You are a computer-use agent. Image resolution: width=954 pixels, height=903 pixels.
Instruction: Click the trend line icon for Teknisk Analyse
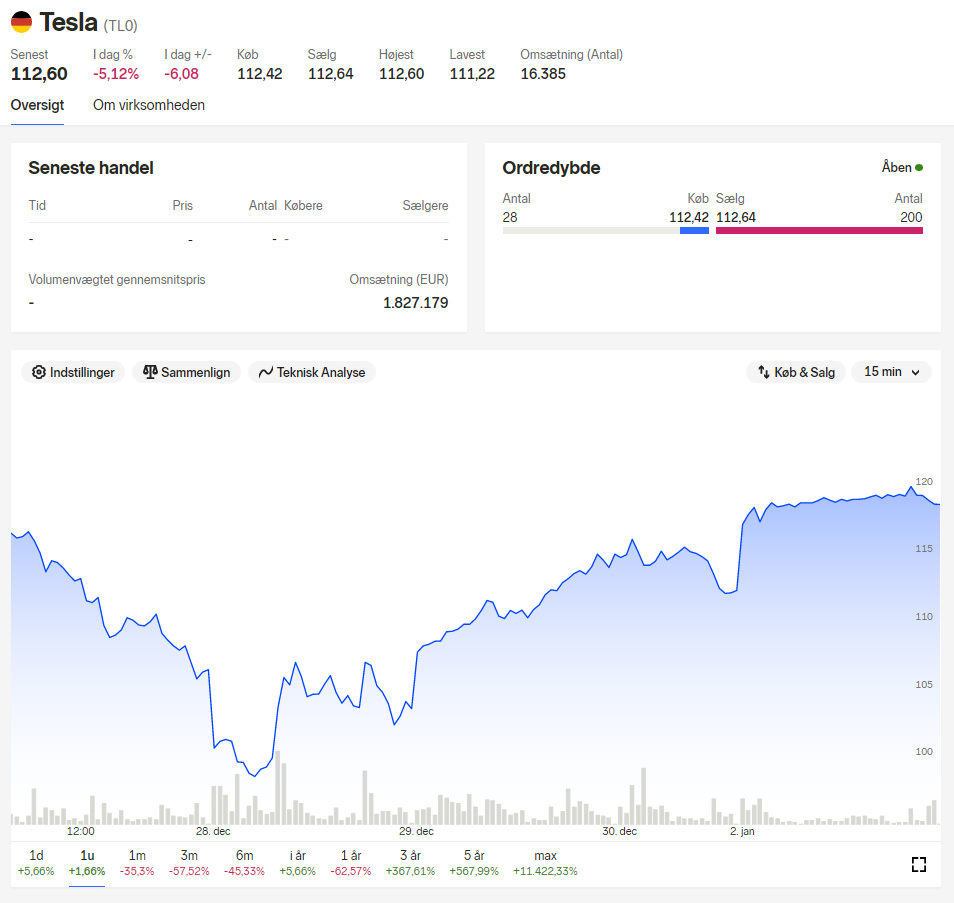pyautogui.click(x=266, y=372)
